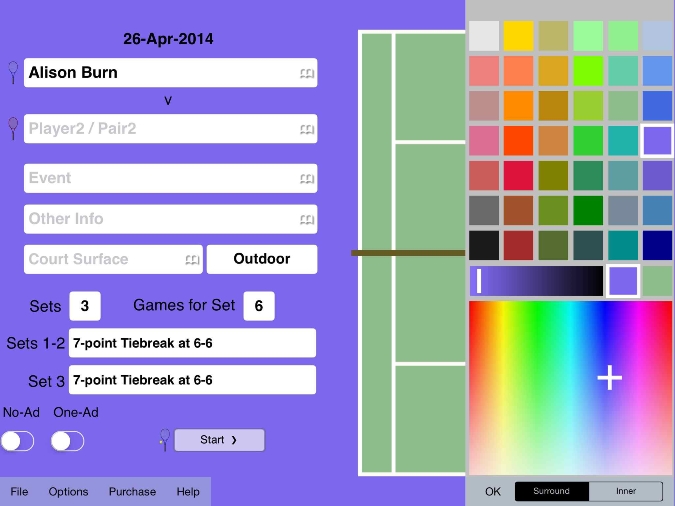
Task: Open Set 3 tiebreak rule selector
Action: pyautogui.click(x=192, y=380)
